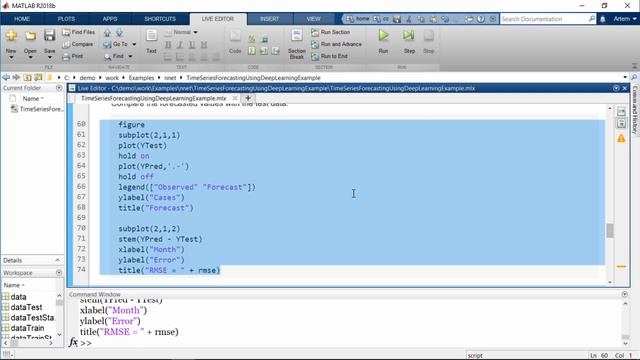The image size is (640, 360).
Task: Open the Artem account dropdown
Action: (624, 19)
